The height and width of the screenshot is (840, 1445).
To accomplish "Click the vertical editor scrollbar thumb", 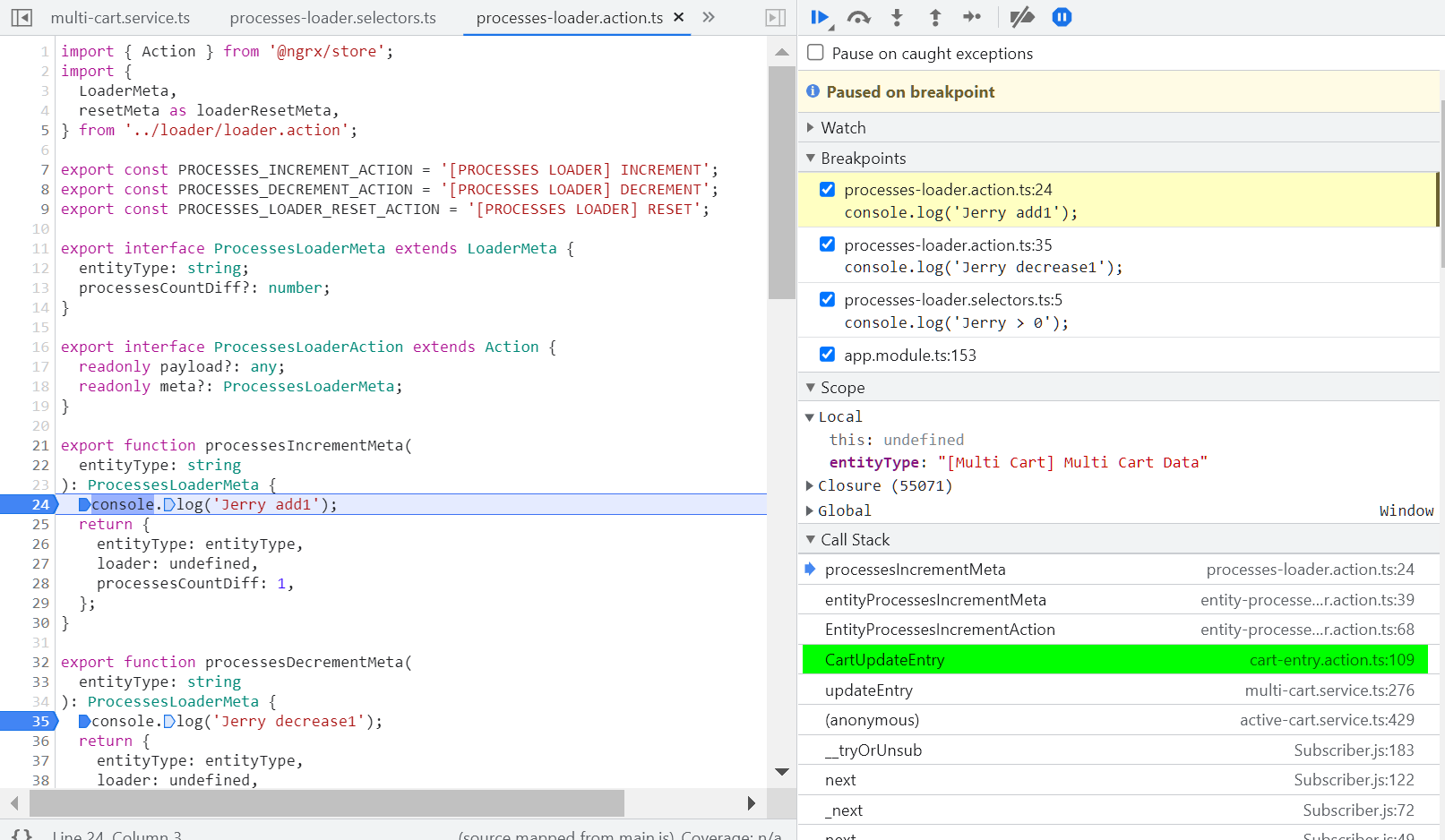I will 782,183.
